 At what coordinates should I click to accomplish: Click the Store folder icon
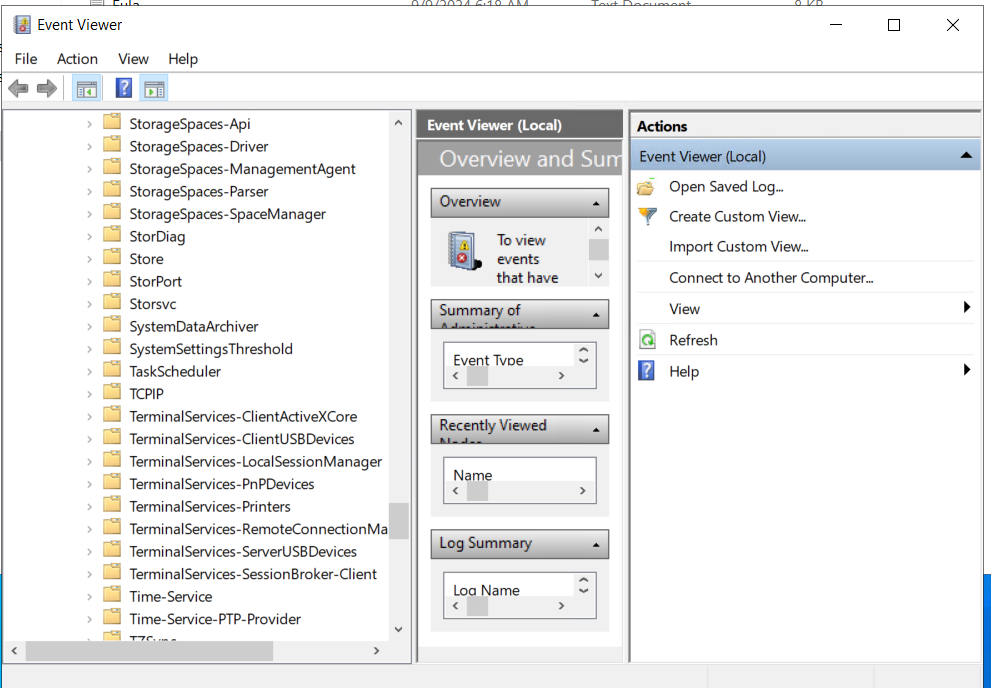(112, 258)
